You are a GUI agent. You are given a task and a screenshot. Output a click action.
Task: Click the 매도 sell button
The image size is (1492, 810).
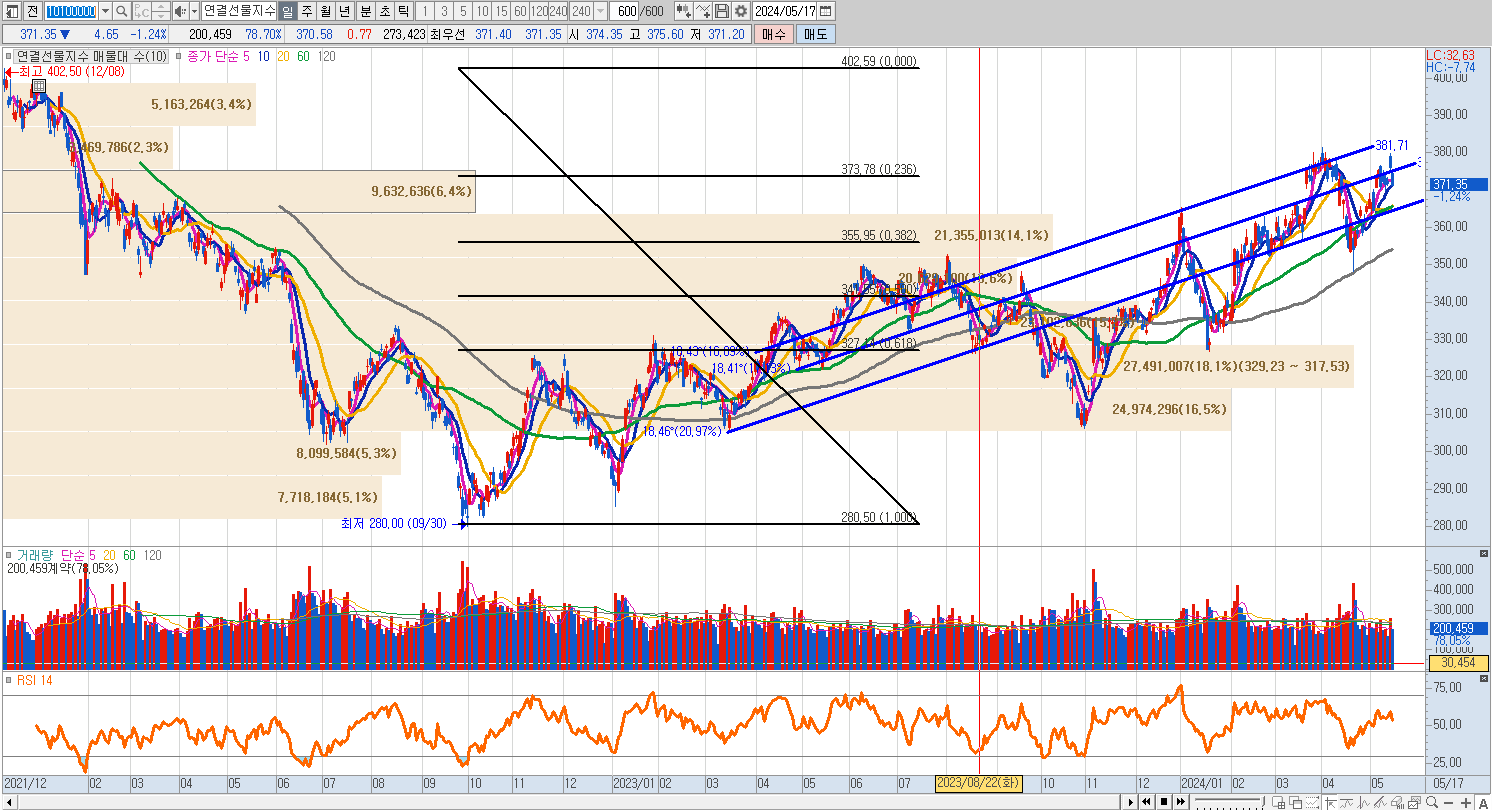[815, 34]
